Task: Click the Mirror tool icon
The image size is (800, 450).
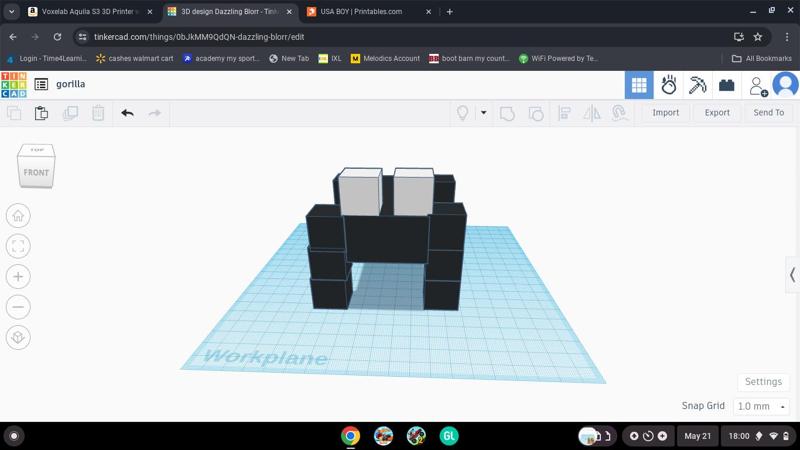Action: (592, 113)
